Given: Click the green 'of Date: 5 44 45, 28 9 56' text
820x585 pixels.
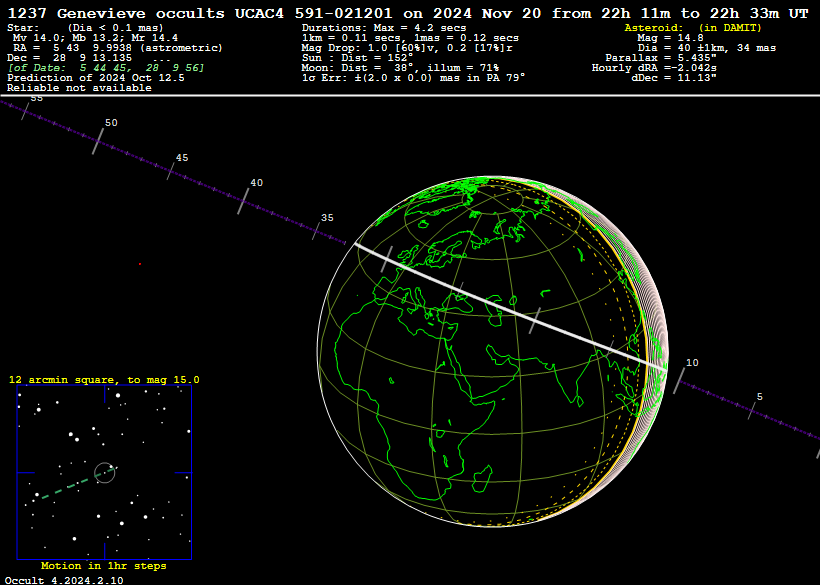Looking at the screenshot, I should (x=106, y=68).
